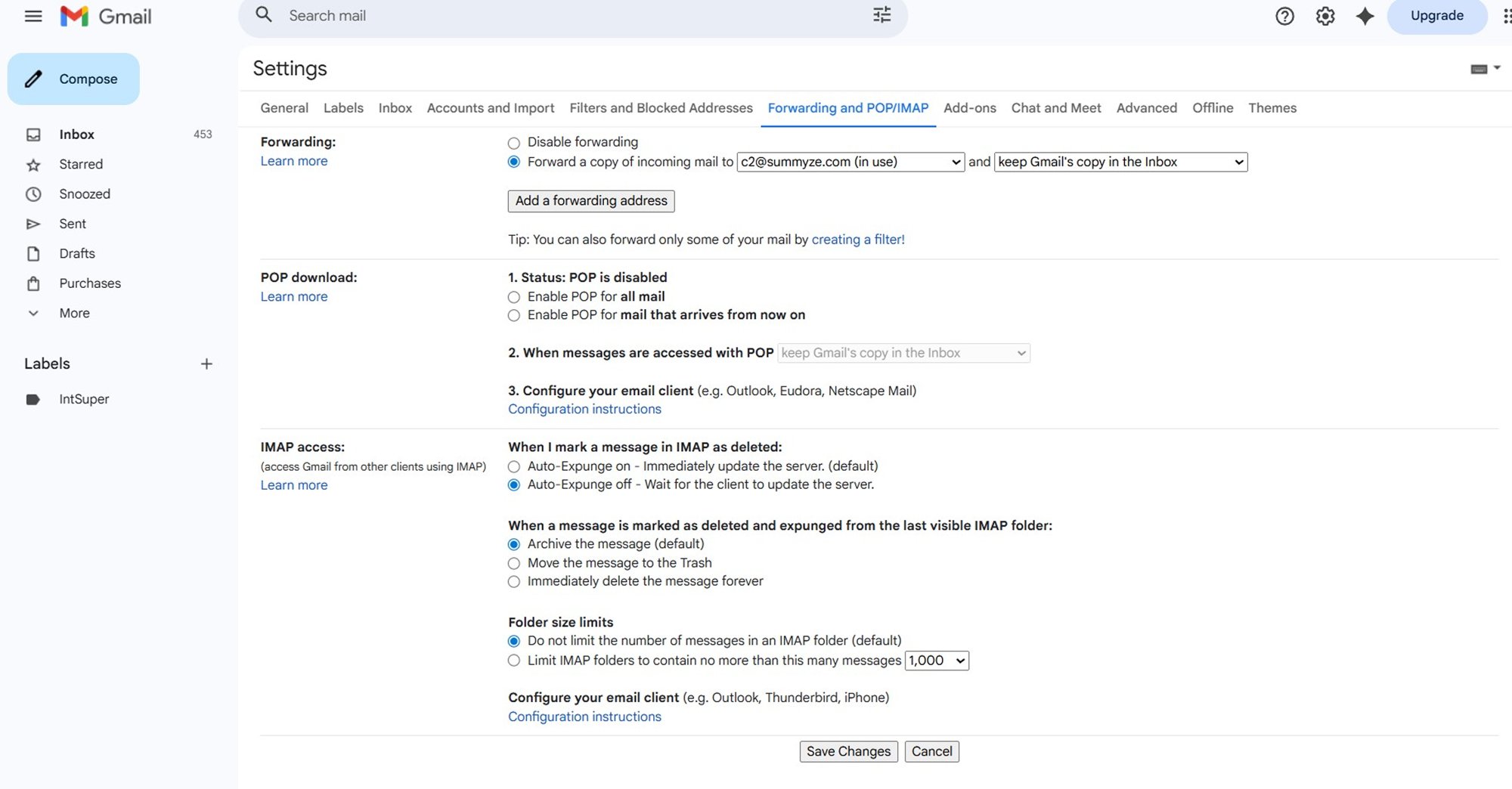Add a new label with the plus sign
This screenshot has height=789, width=1512.
(x=206, y=364)
